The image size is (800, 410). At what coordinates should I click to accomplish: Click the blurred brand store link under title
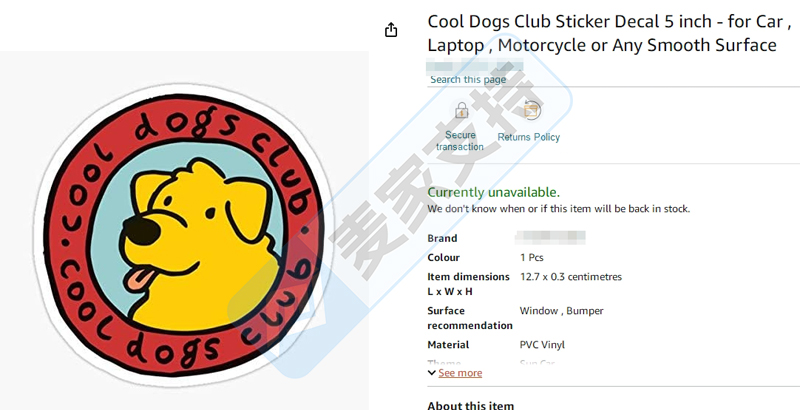pos(475,66)
